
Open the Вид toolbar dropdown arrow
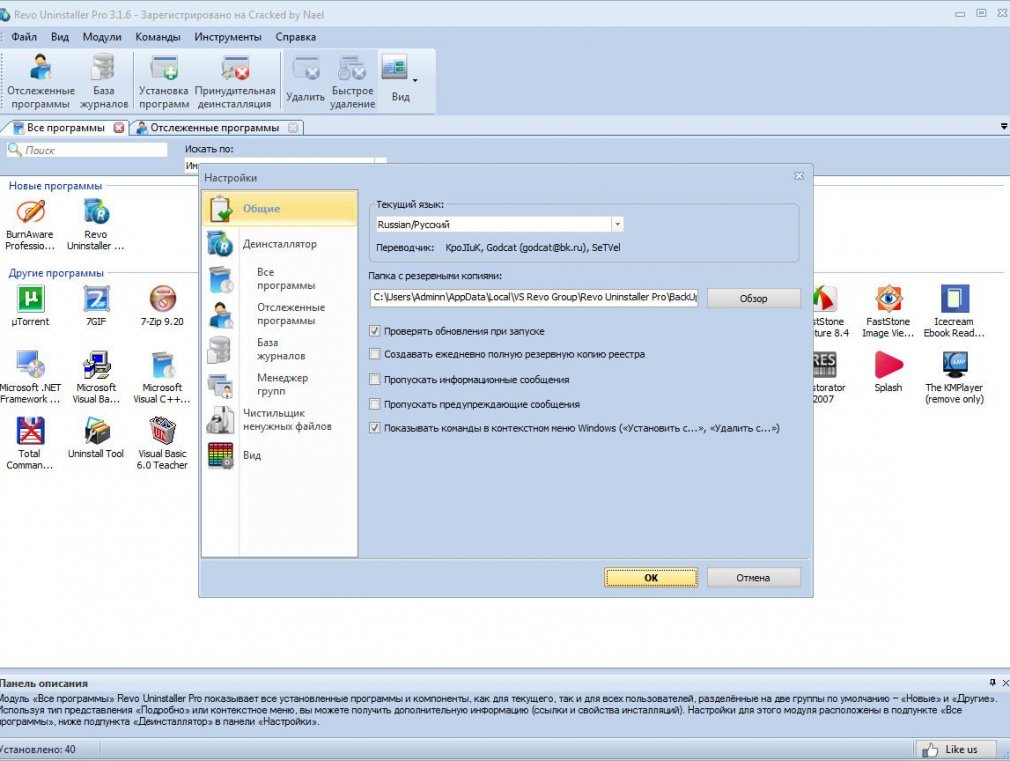415,81
